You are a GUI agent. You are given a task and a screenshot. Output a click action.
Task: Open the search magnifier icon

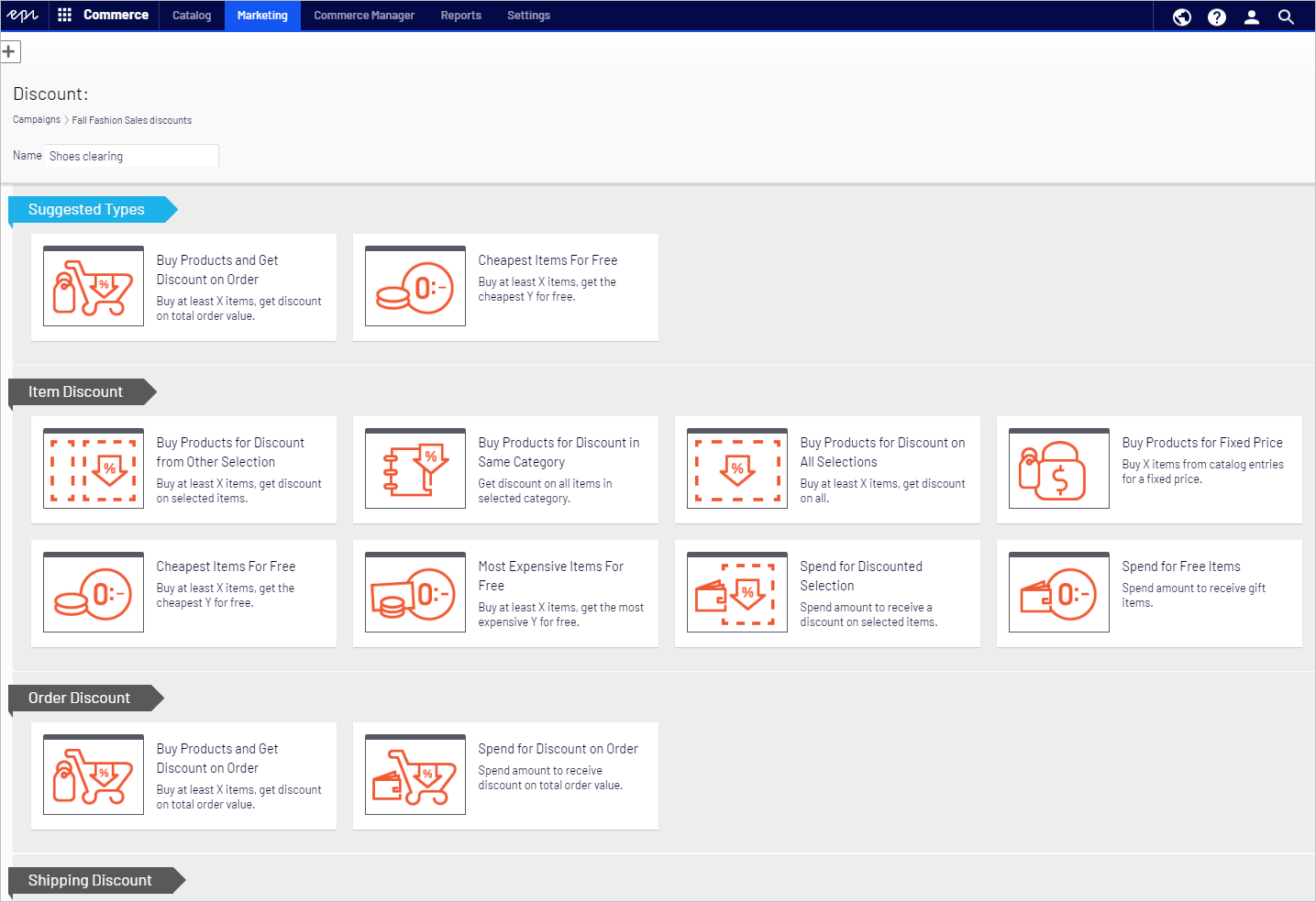click(1287, 16)
